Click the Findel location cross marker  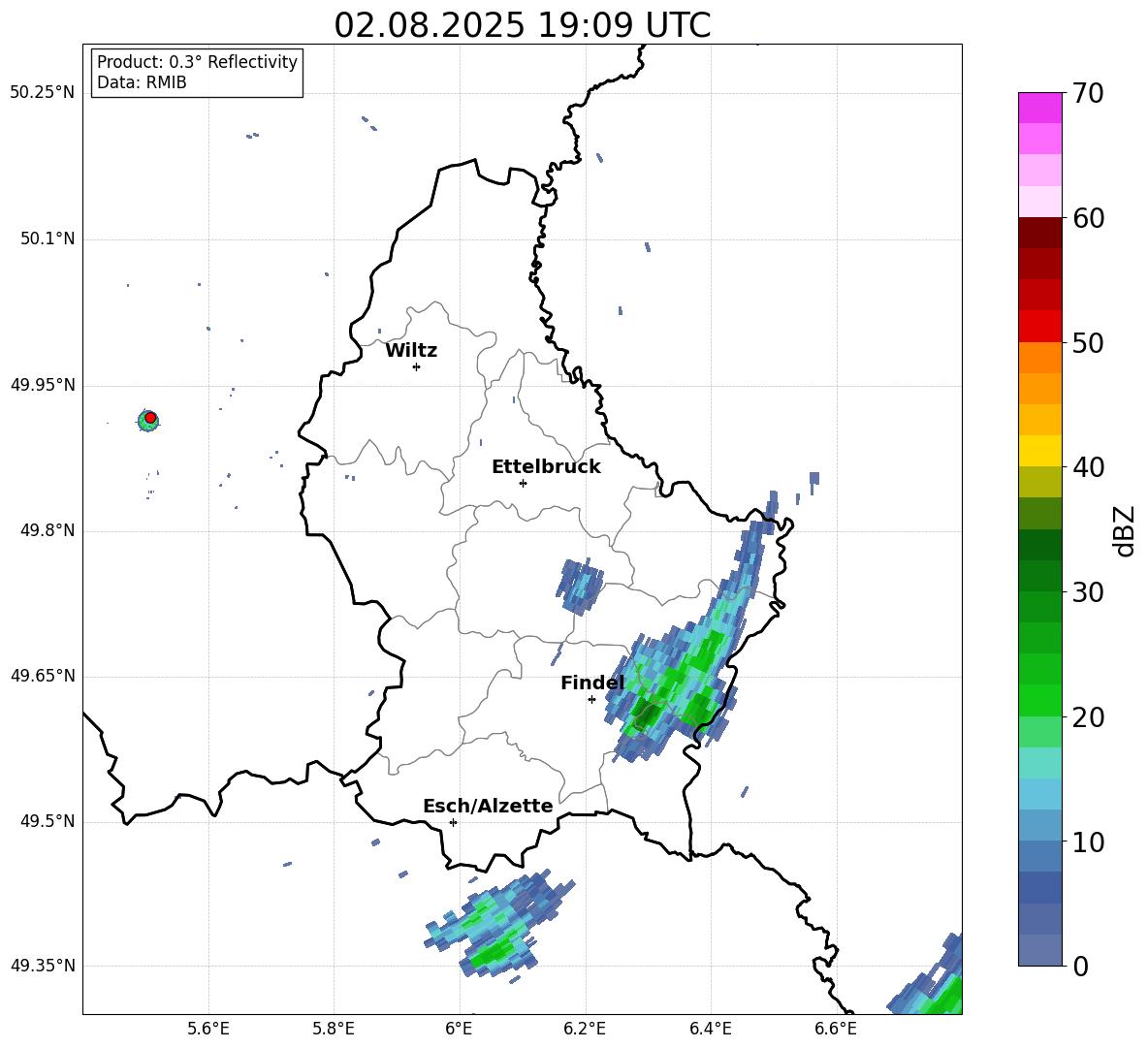591,700
